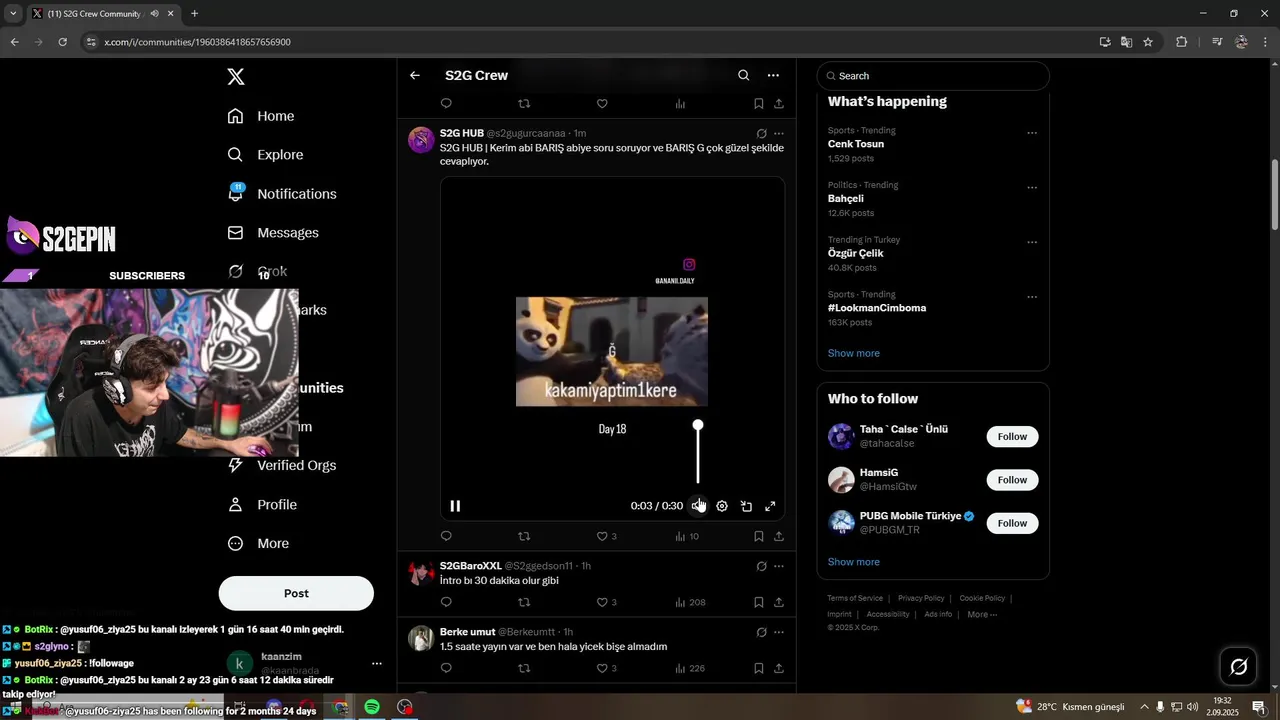
Task: Share S2G HUB video post
Action: (779, 537)
